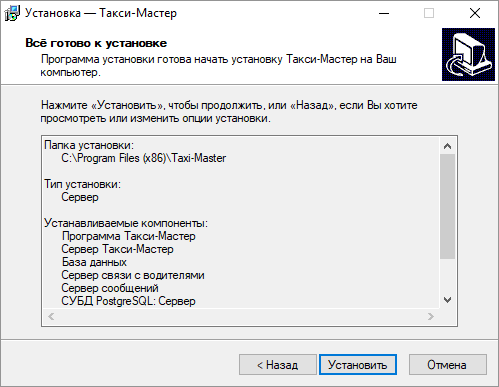Click the «Программа Такси-Мастер» component line
Screen dimensions: 499x387
coord(129,236)
